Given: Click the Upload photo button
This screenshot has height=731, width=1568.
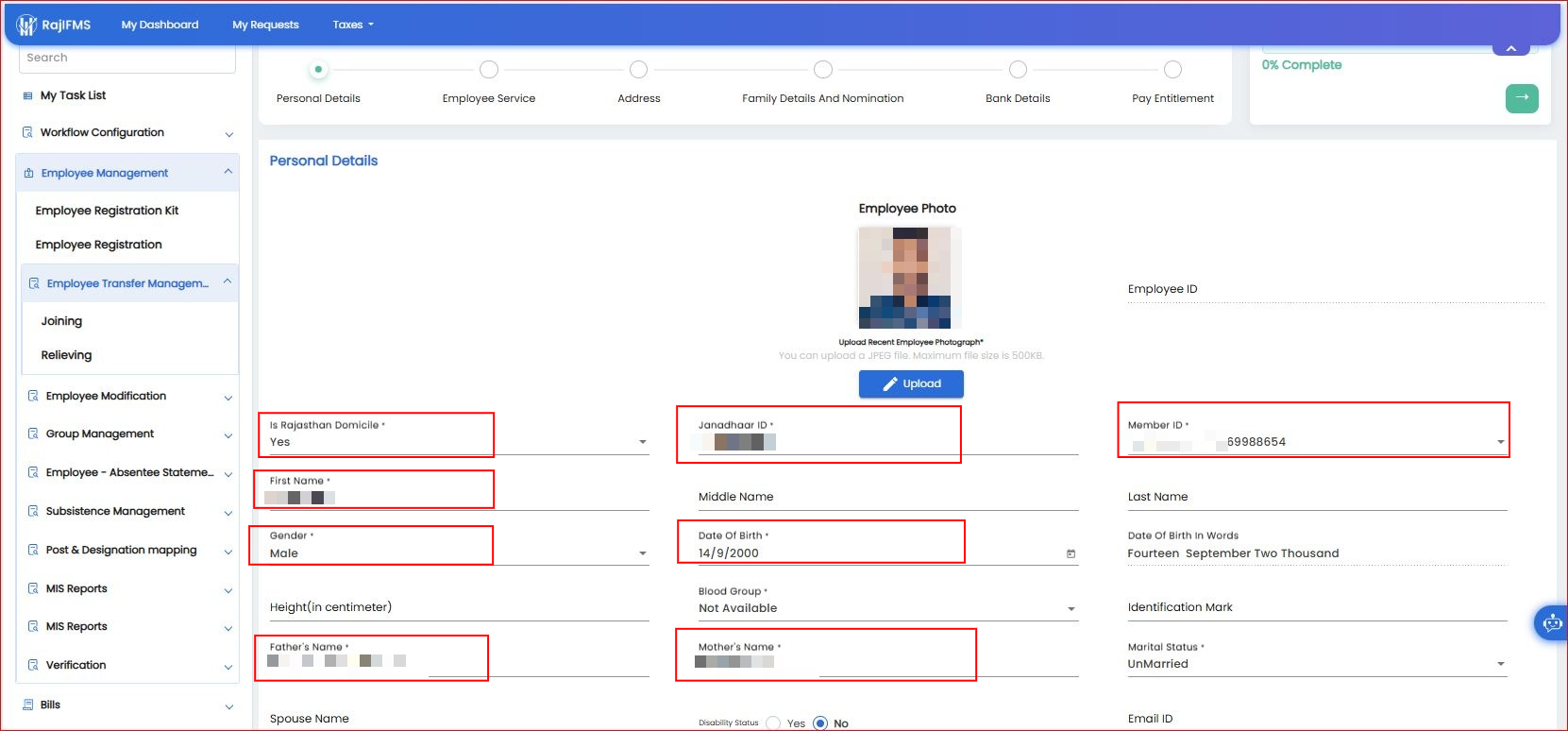Looking at the screenshot, I should [x=911, y=383].
